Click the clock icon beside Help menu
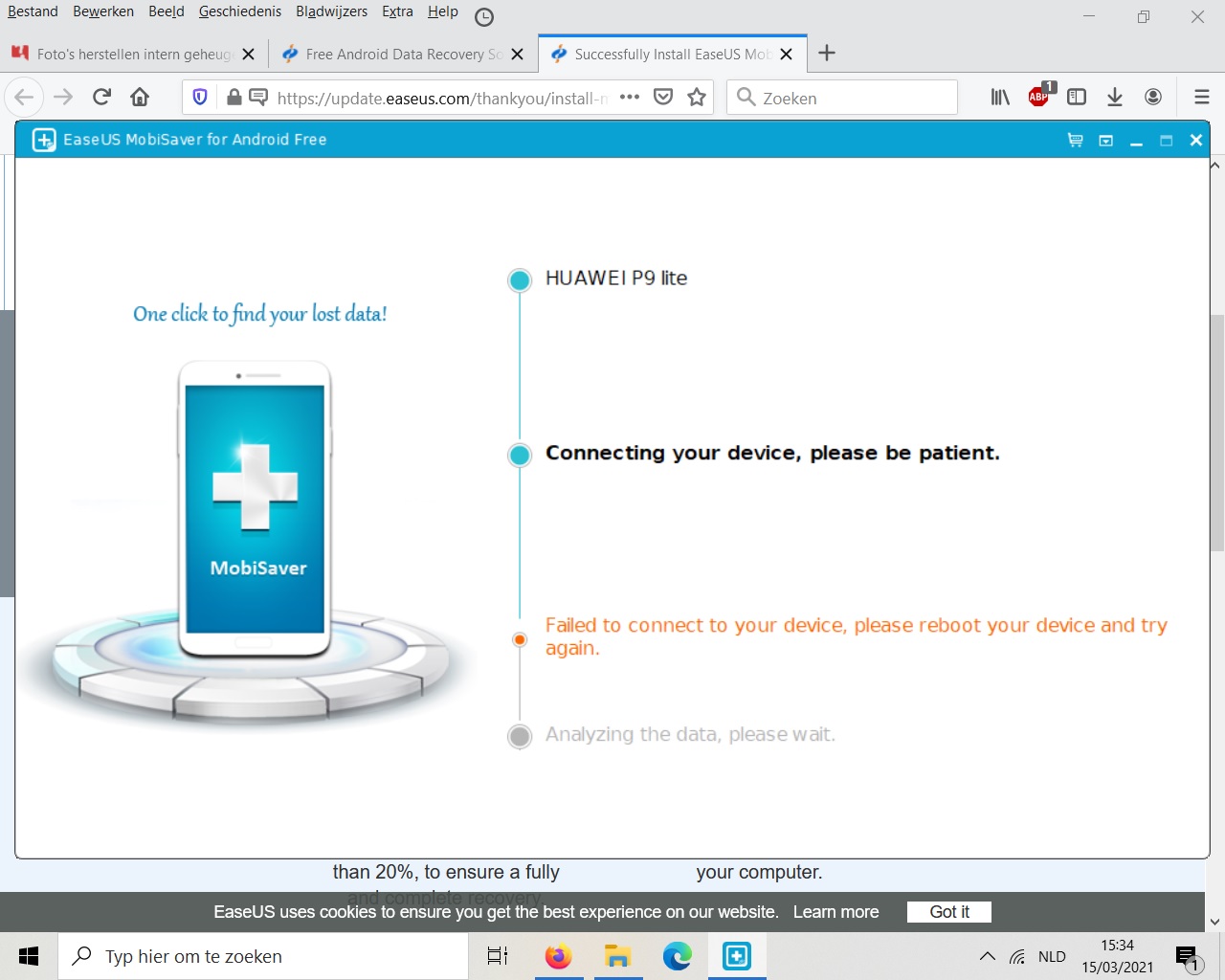Viewport: 1225px width, 980px height. pyautogui.click(x=484, y=16)
